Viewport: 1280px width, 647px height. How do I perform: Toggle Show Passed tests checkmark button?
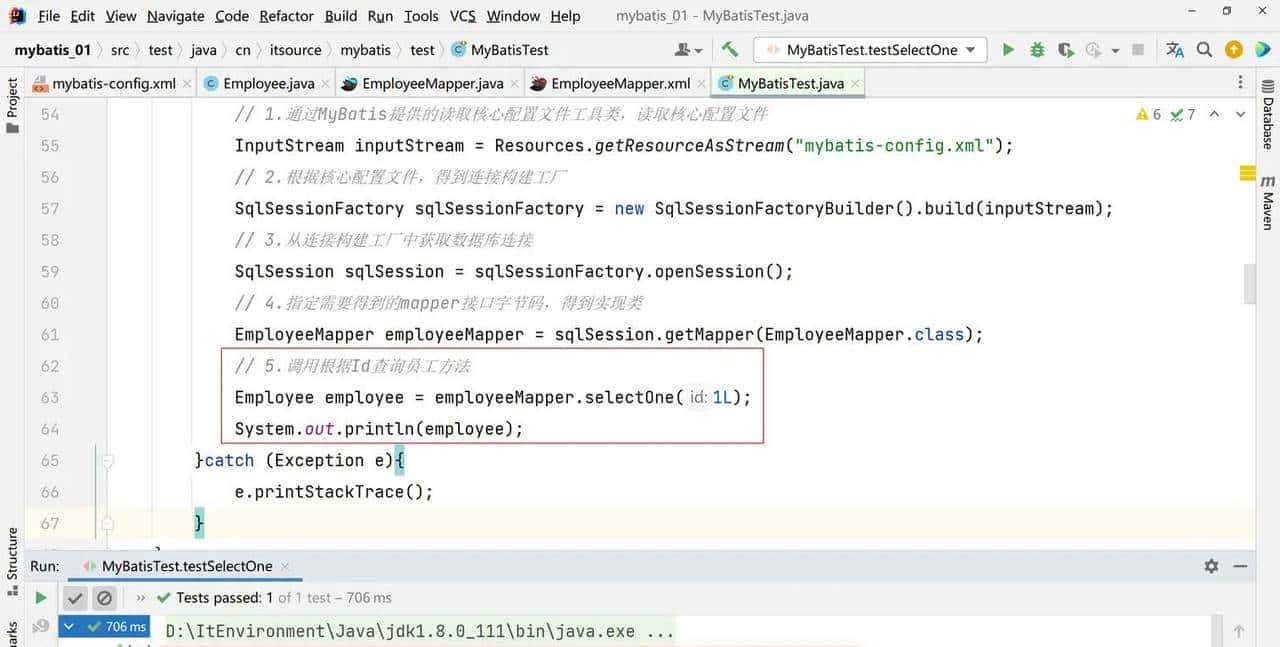tap(75, 598)
